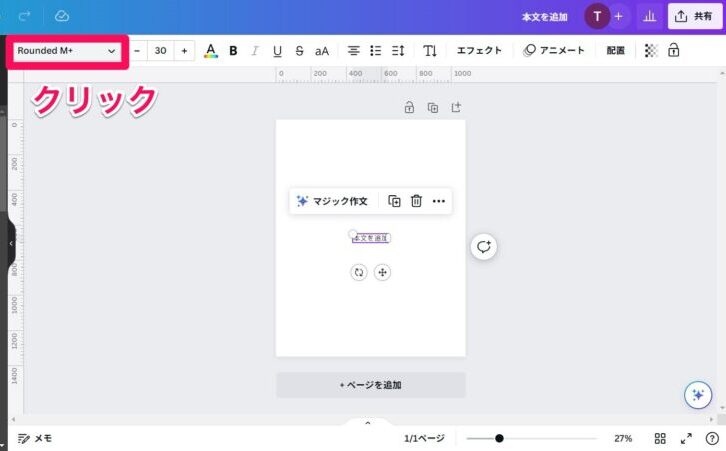Increase font size with plus button

[x=184, y=50]
